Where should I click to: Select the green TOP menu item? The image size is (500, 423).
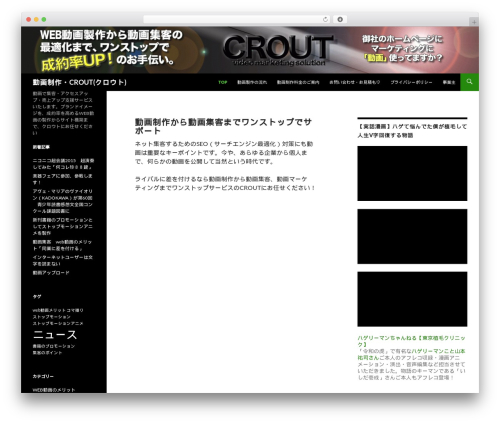(x=223, y=82)
